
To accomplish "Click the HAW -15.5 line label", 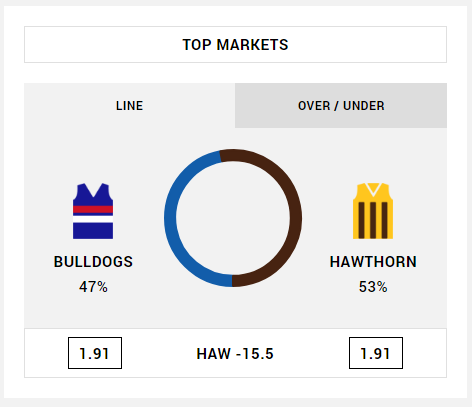I will point(235,354).
